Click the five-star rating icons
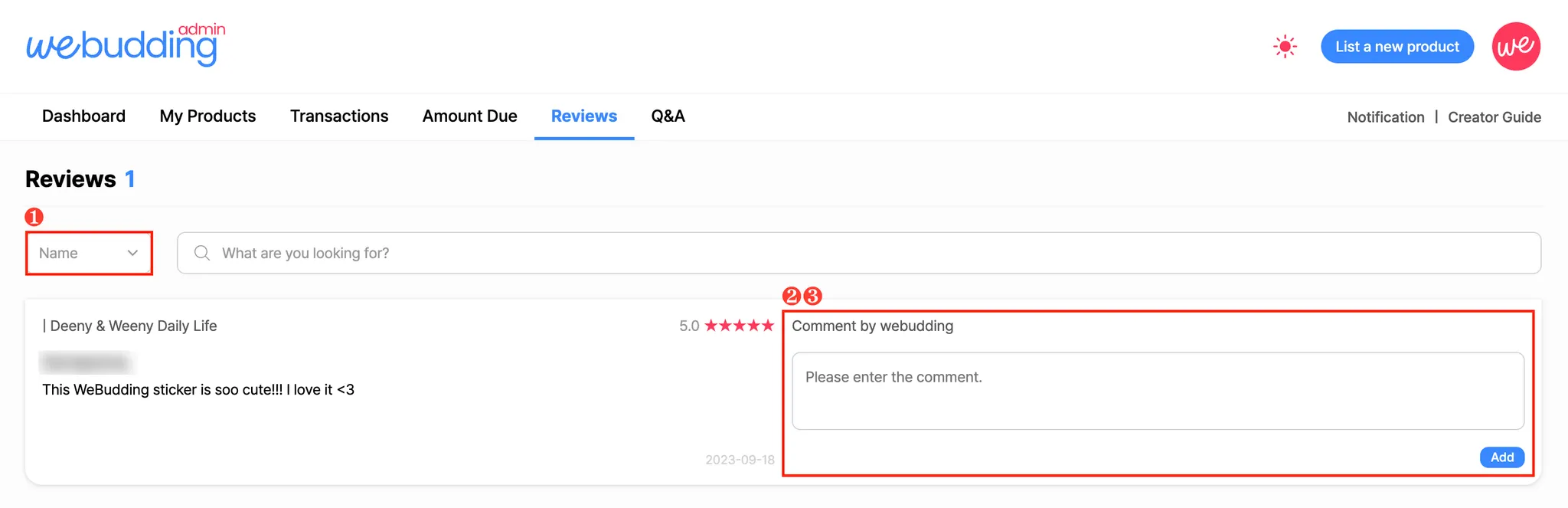The width and height of the screenshot is (1568, 508). (739, 326)
